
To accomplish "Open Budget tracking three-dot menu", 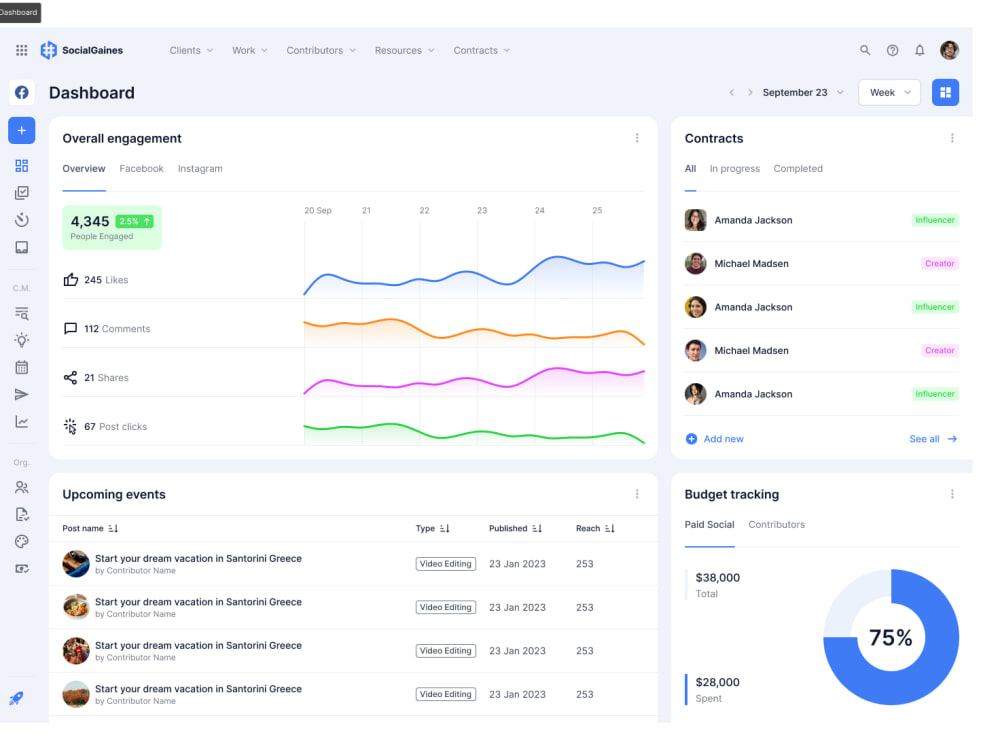I will [952, 494].
